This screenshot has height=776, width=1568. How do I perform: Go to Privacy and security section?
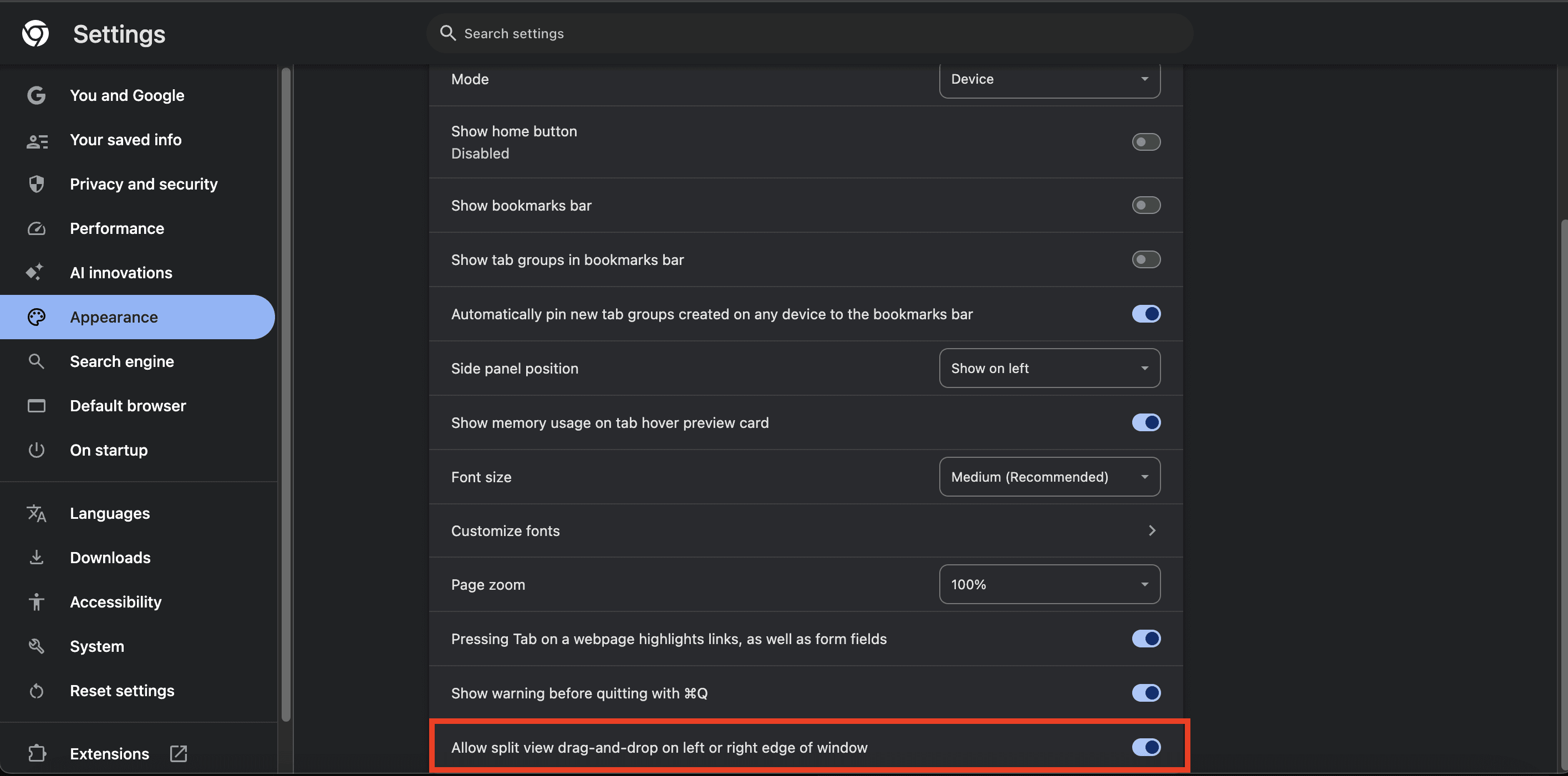[138, 184]
